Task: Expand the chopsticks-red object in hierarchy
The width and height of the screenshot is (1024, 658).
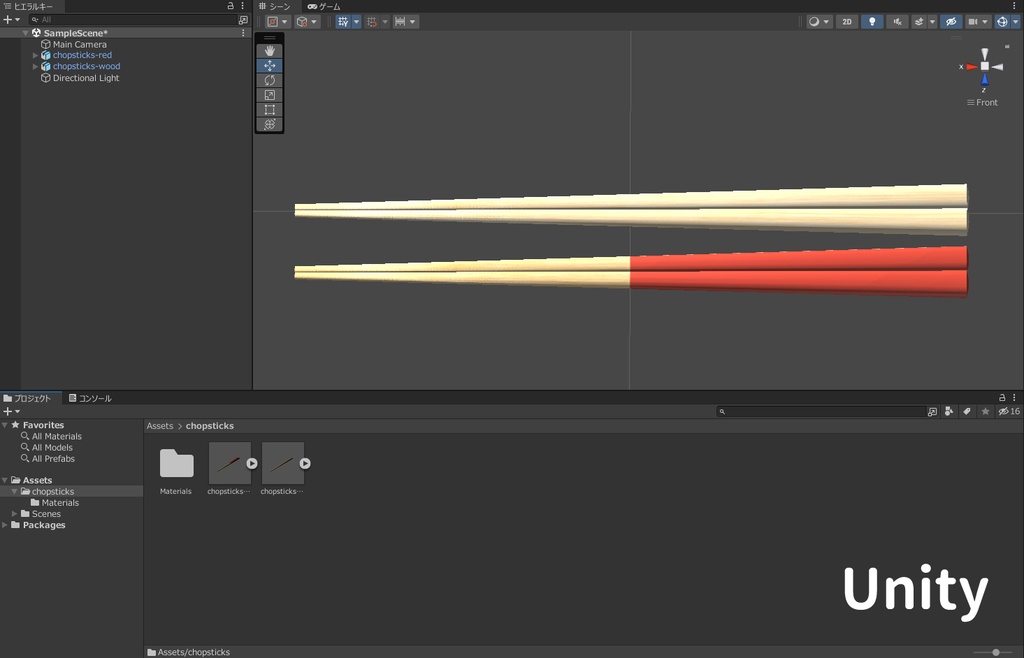Action: 35,55
